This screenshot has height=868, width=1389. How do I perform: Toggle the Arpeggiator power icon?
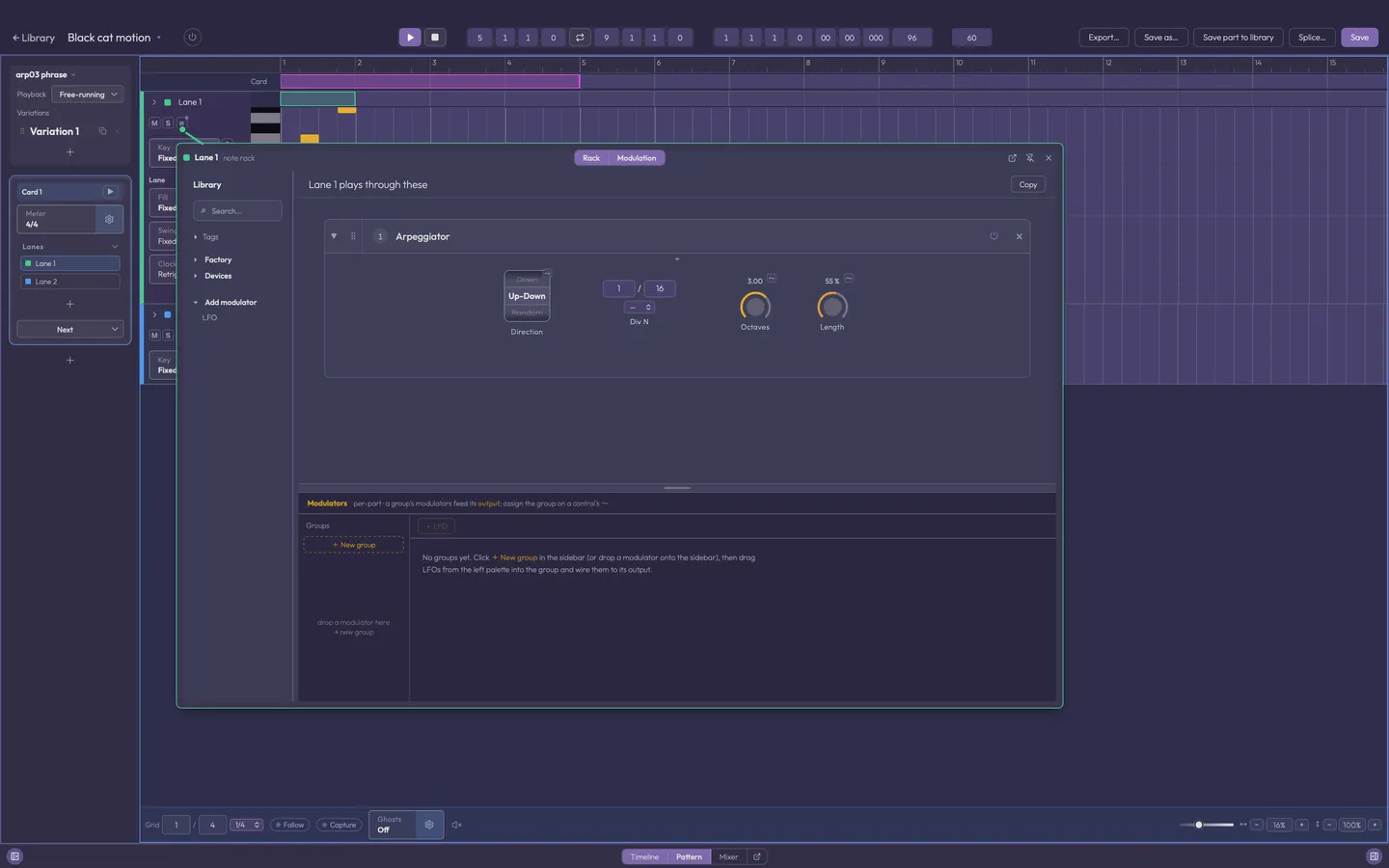pos(994,236)
